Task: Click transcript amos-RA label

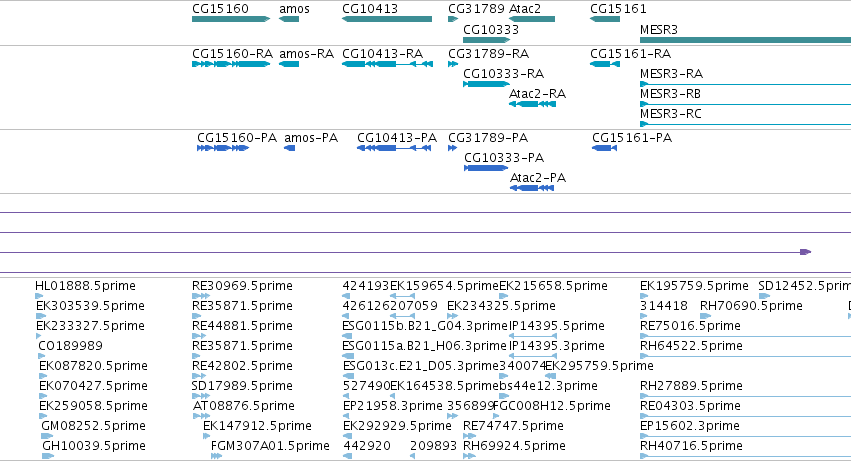Action: (x=306, y=54)
